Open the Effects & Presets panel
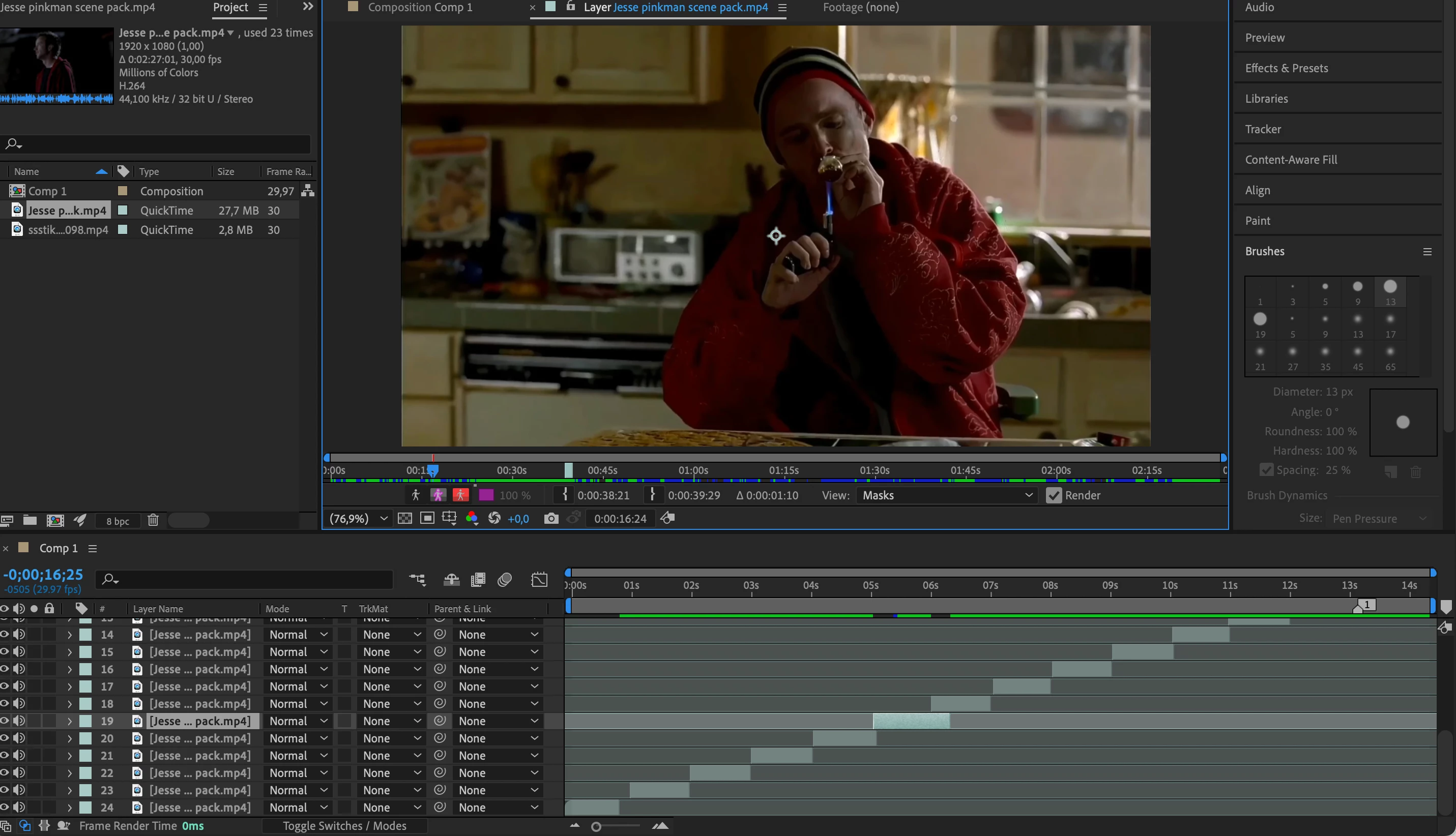Viewport: 1456px width, 836px height. click(x=1286, y=68)
